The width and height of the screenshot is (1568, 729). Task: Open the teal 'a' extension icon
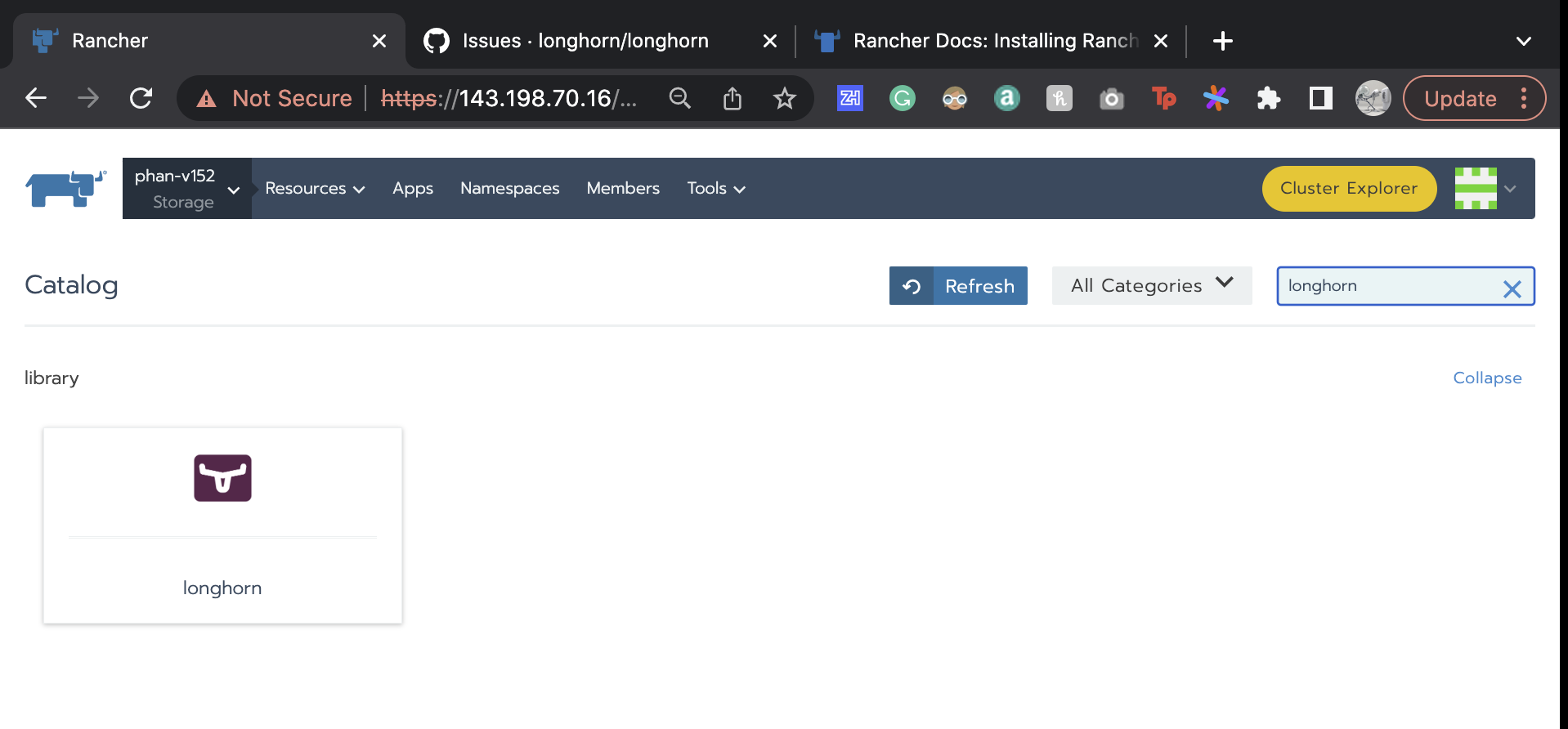[x=1007, y=98]
